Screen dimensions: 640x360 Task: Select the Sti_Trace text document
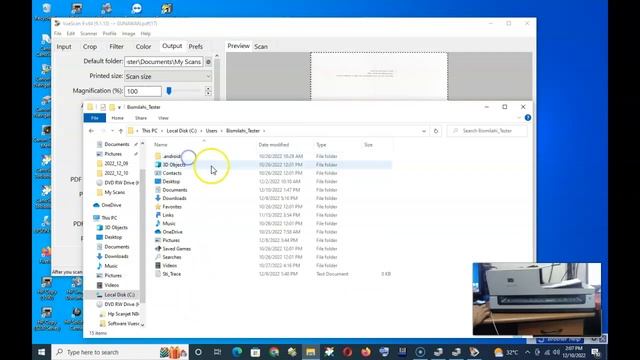click(171, 274)
